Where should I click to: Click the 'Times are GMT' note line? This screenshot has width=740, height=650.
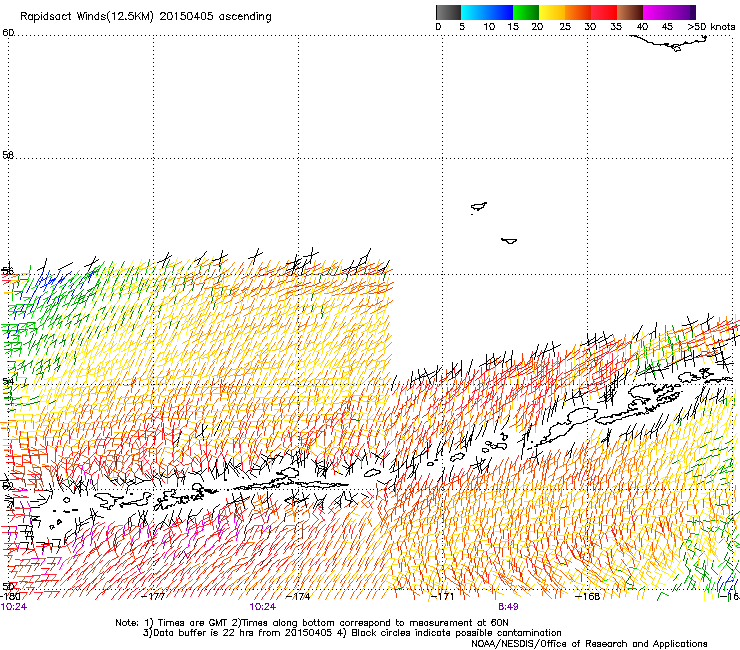pyautogui.click(x=312, y=623)
